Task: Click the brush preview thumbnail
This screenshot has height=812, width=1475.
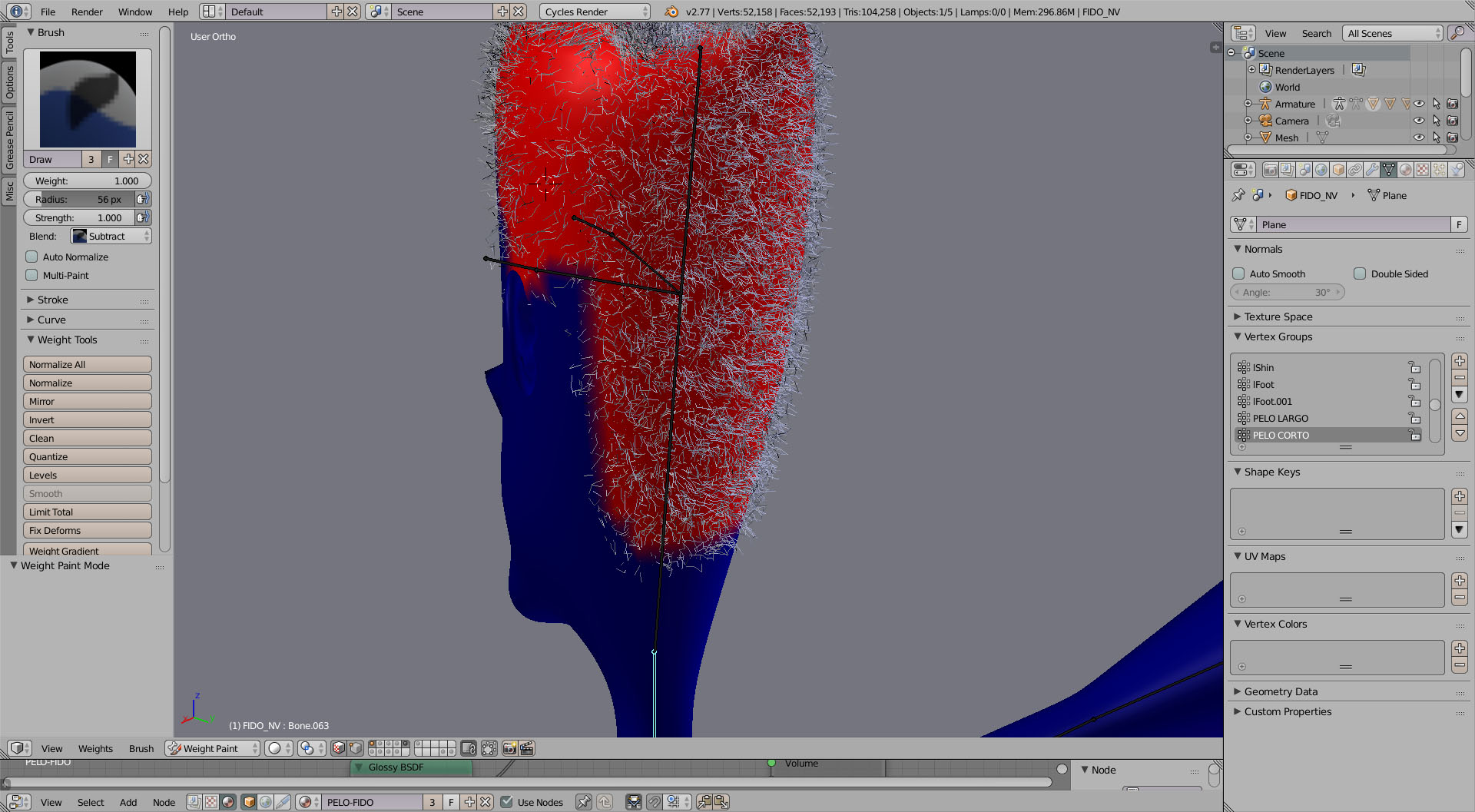Action: 88,99
